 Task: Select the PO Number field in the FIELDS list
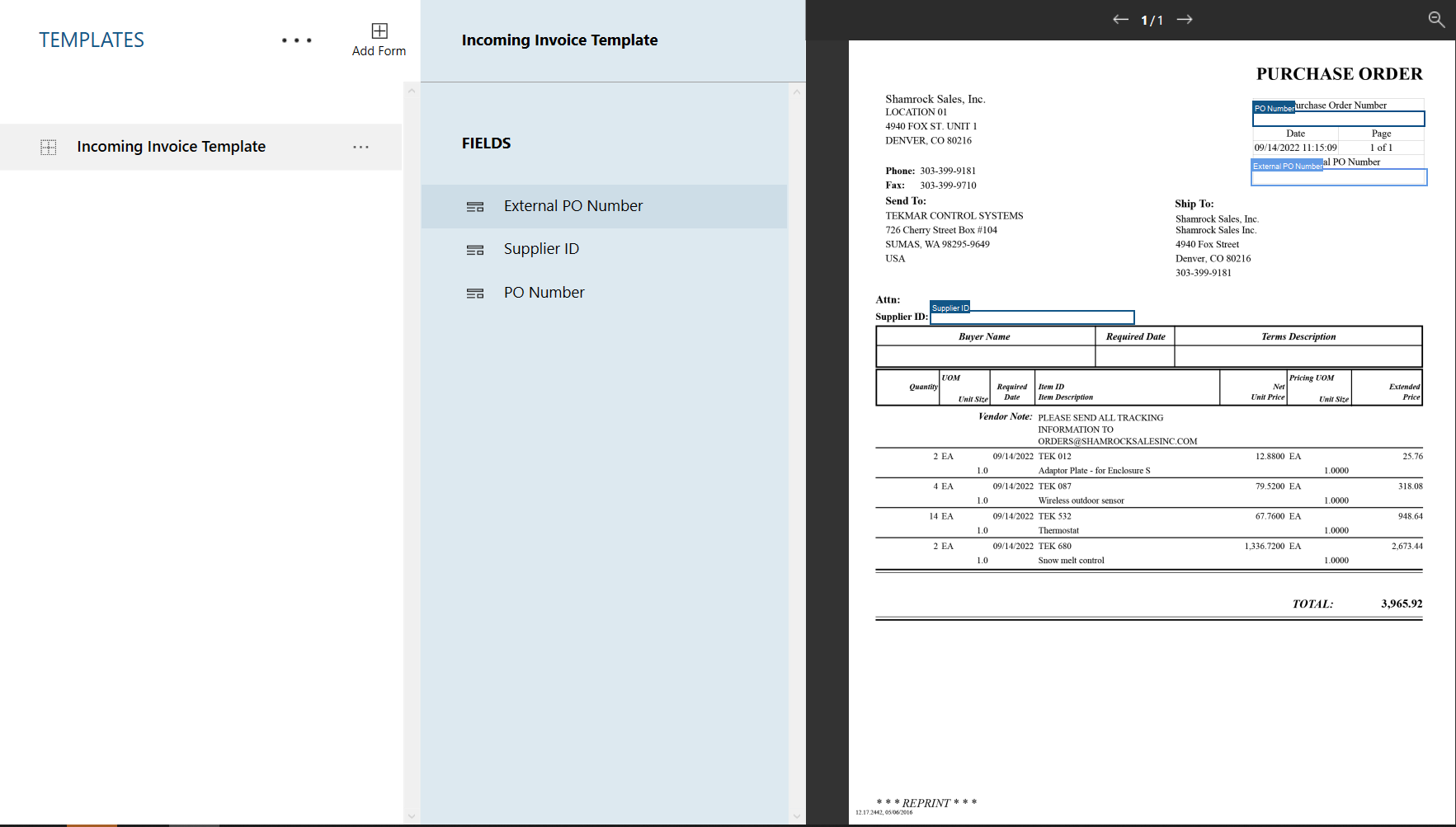(x=544, y=292)
